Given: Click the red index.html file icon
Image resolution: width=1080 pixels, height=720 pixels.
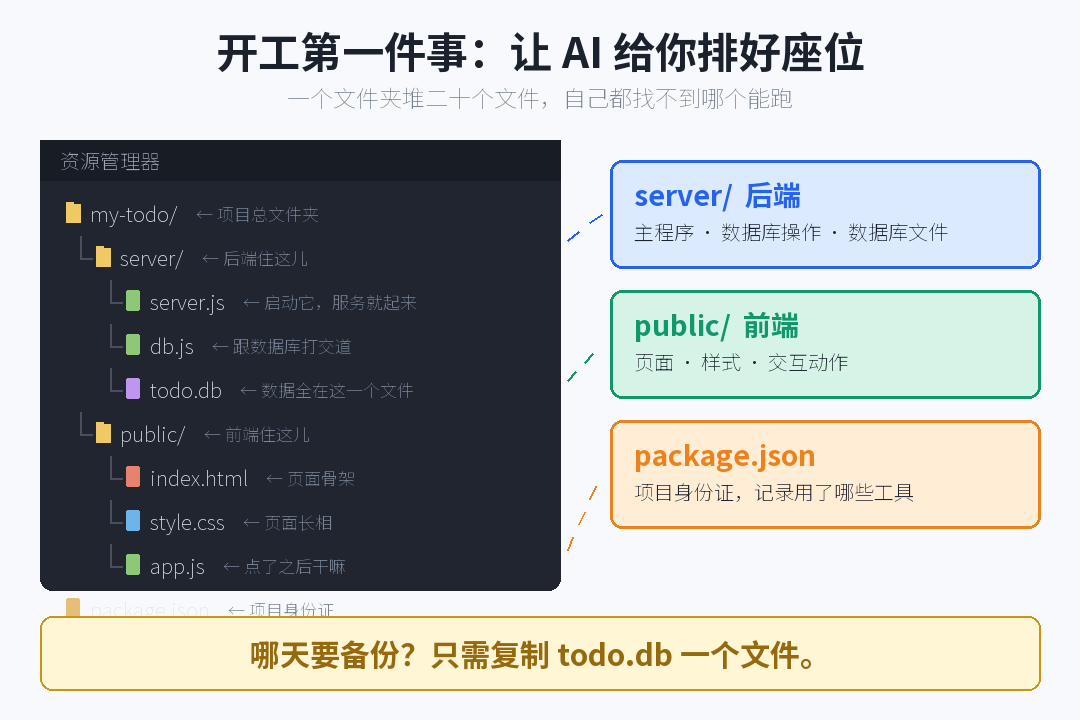Looking at the screenshot, I should tap(133, 477).
